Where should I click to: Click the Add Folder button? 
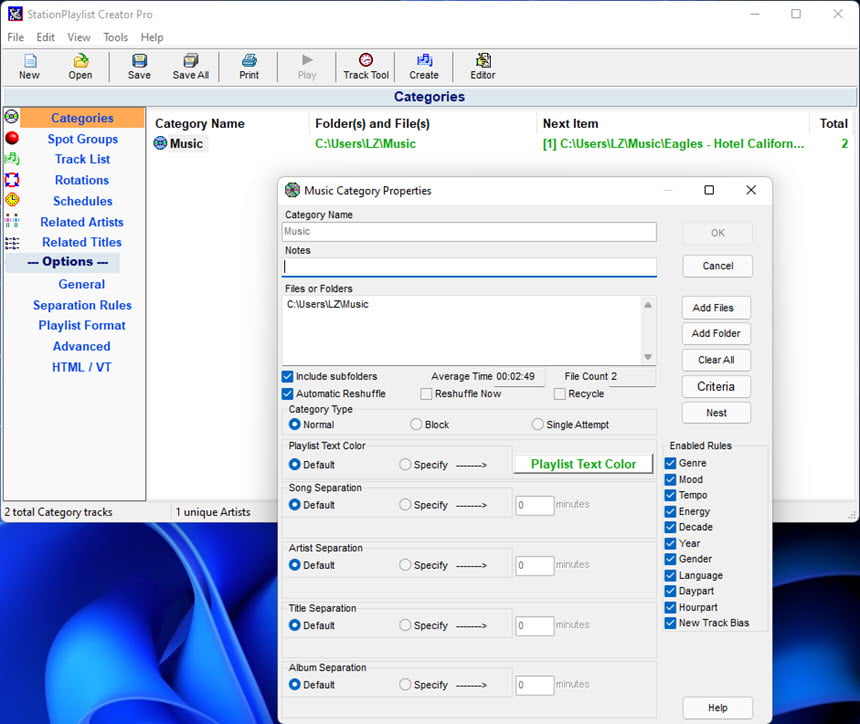click(716, 333)
